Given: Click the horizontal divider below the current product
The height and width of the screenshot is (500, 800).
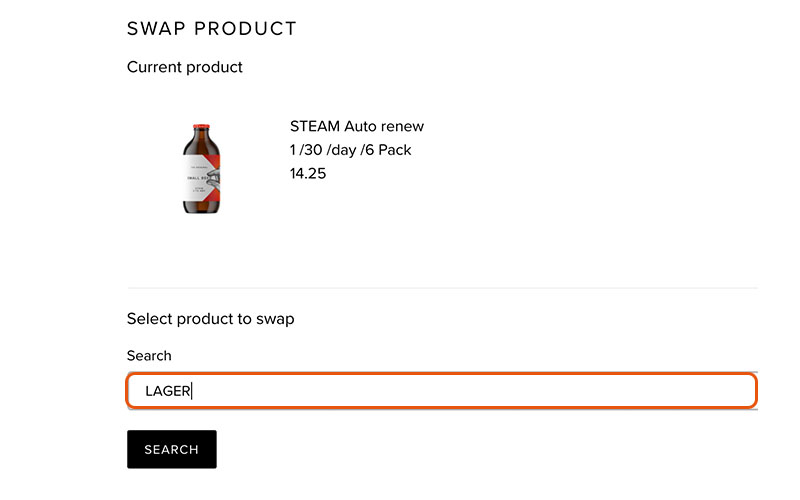Looking at the screenshot, I should coord(442,288).
